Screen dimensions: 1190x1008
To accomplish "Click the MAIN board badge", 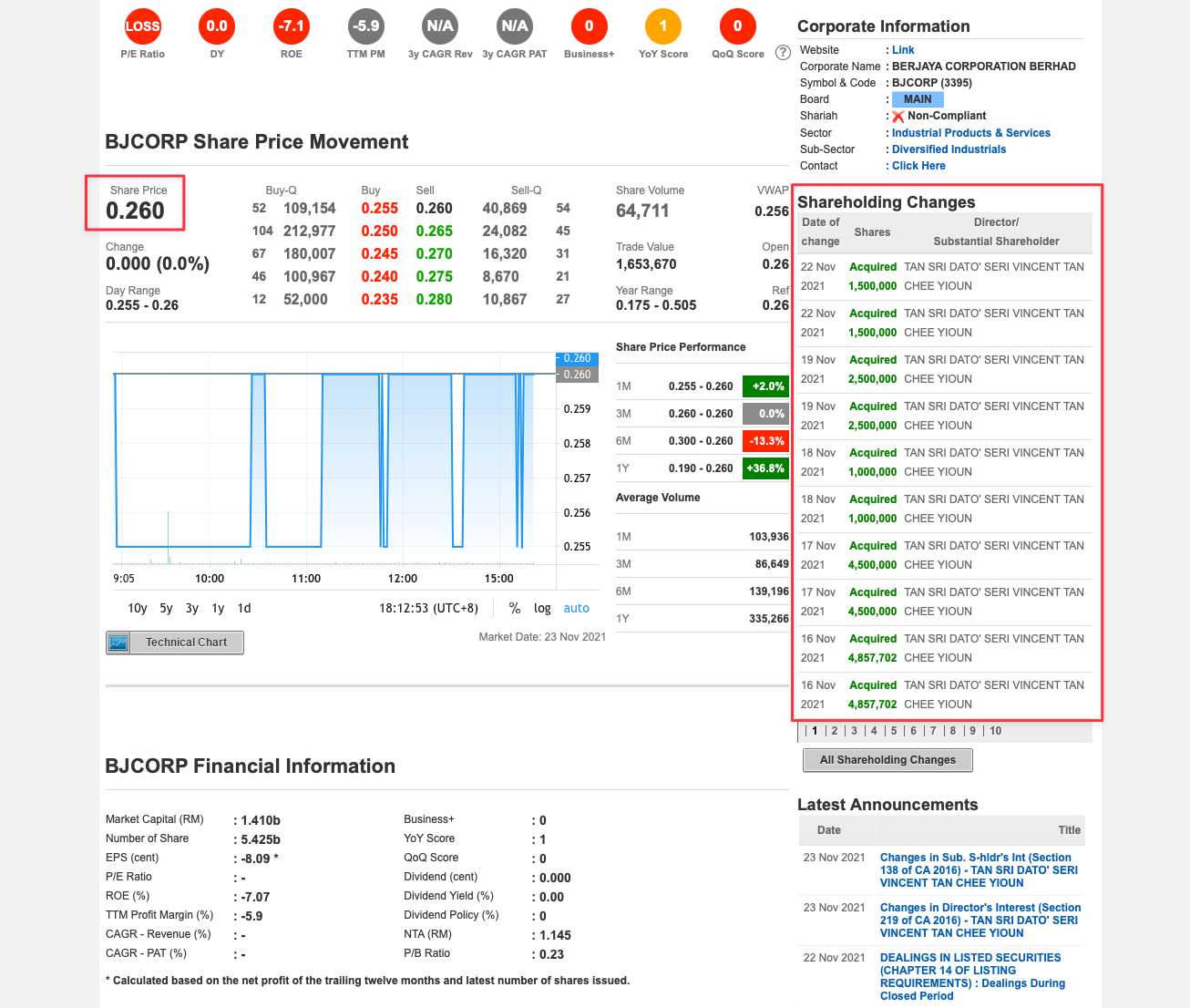I will pyautogui.click(x=918, y=99).
